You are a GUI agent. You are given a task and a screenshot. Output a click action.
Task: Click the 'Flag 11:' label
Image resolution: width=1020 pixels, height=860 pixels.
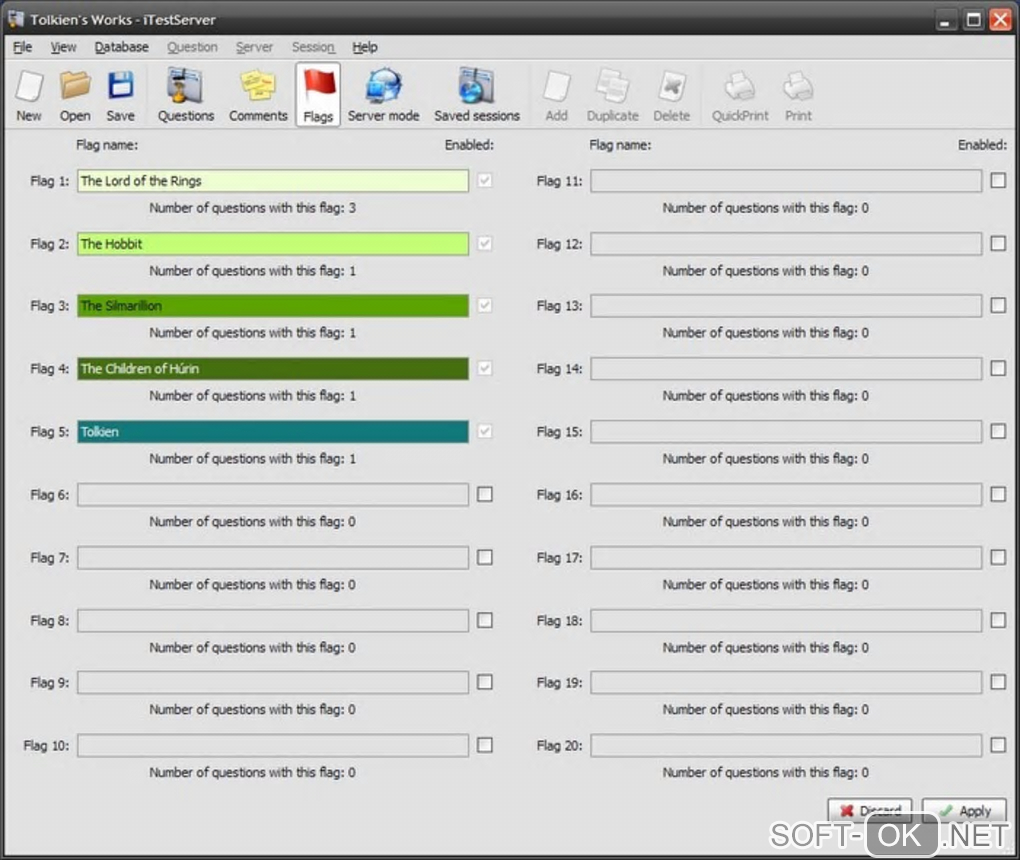(559, 181)
